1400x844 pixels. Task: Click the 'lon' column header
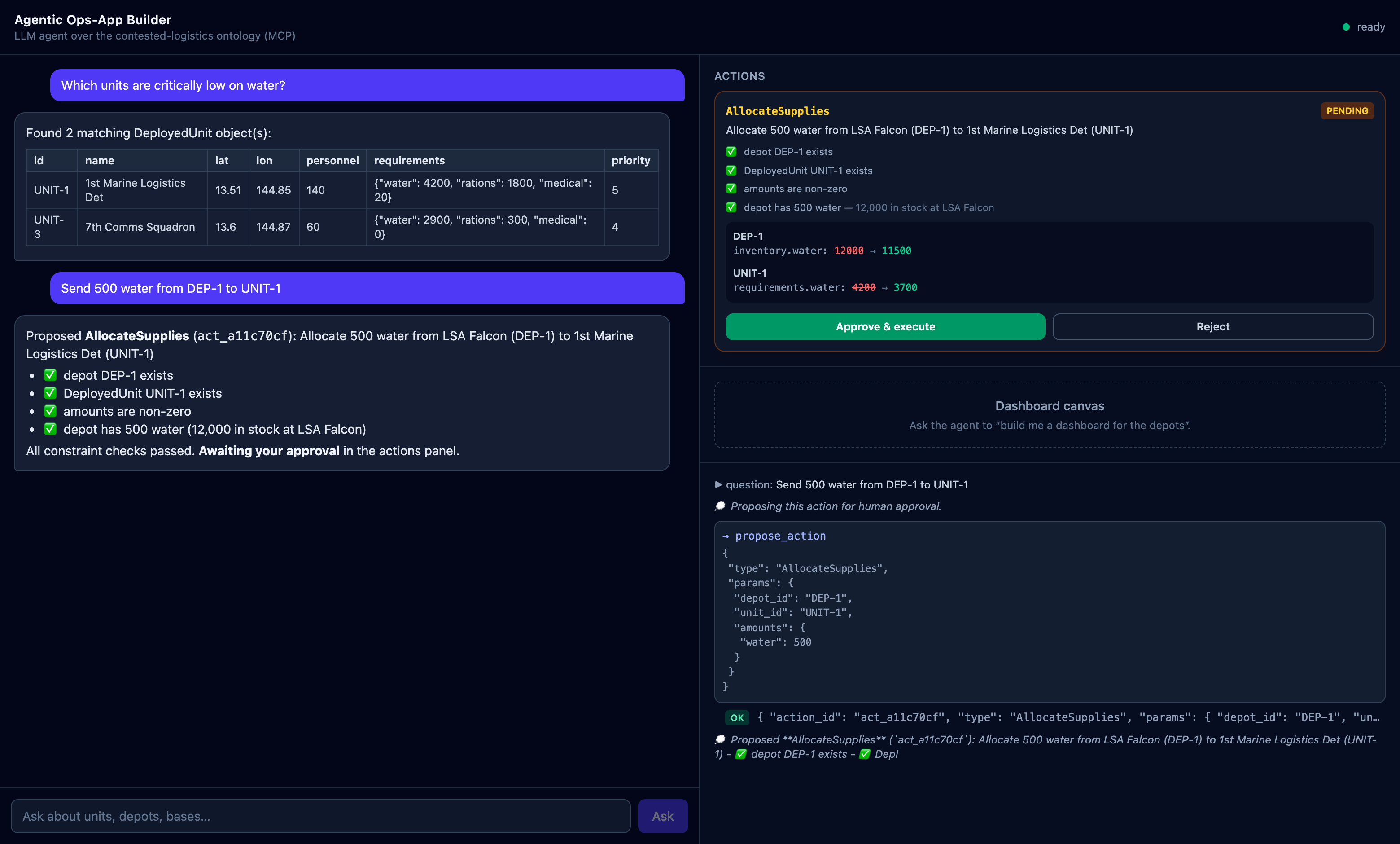click(x=273, y=161)
